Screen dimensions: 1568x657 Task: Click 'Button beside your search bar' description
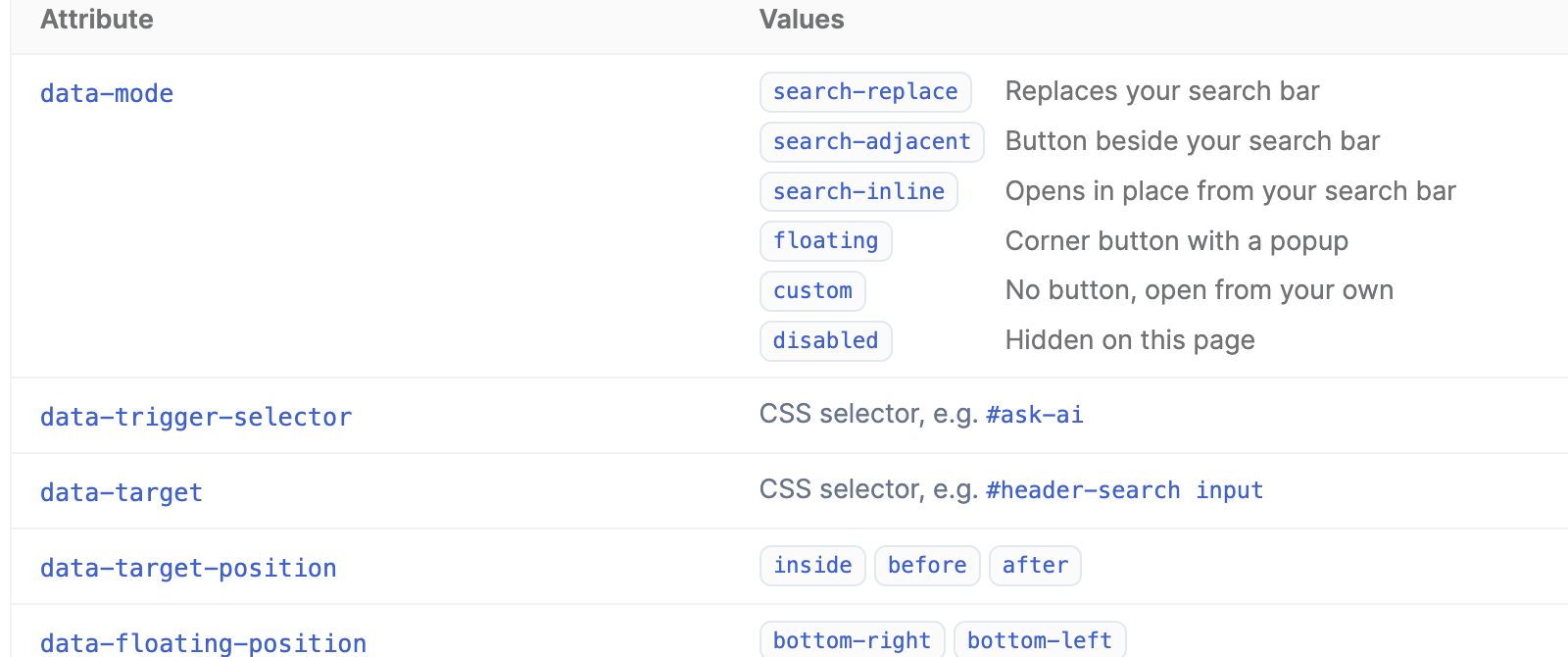click(x=1193, y=141)
